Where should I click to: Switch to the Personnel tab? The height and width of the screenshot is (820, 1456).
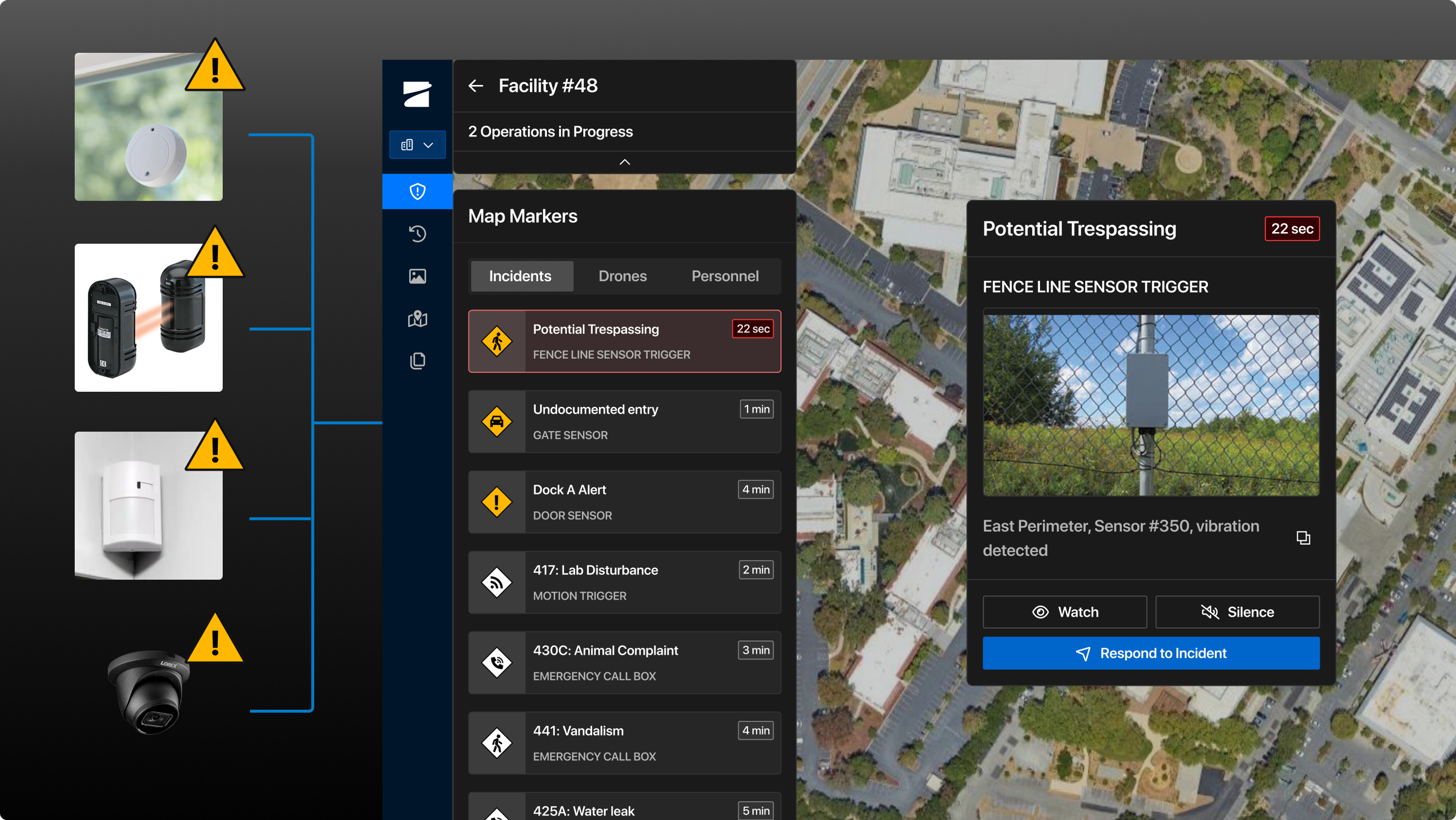click(725, 276)
